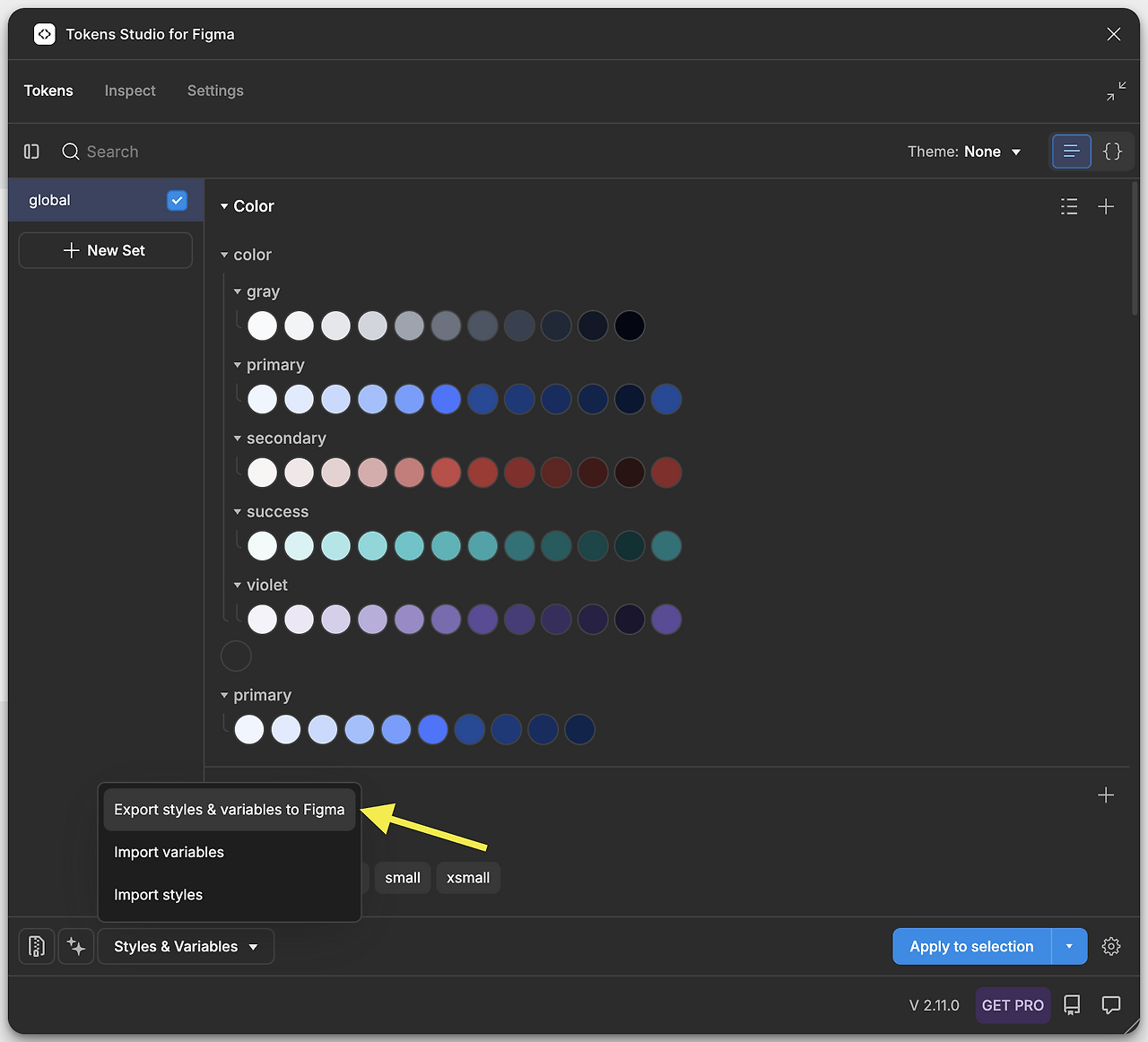
Task: Collapse the plugin window with the arrows icon
Action: (1116, 91)
